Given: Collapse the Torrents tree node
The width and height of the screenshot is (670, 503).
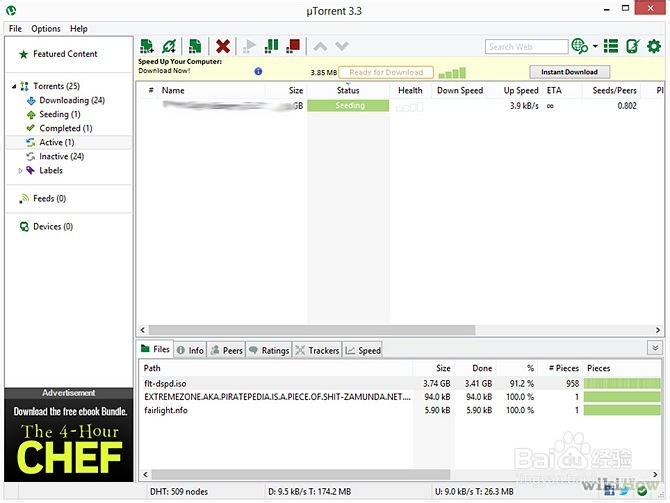Looking at the screenshot, I should tap(14, 86).
